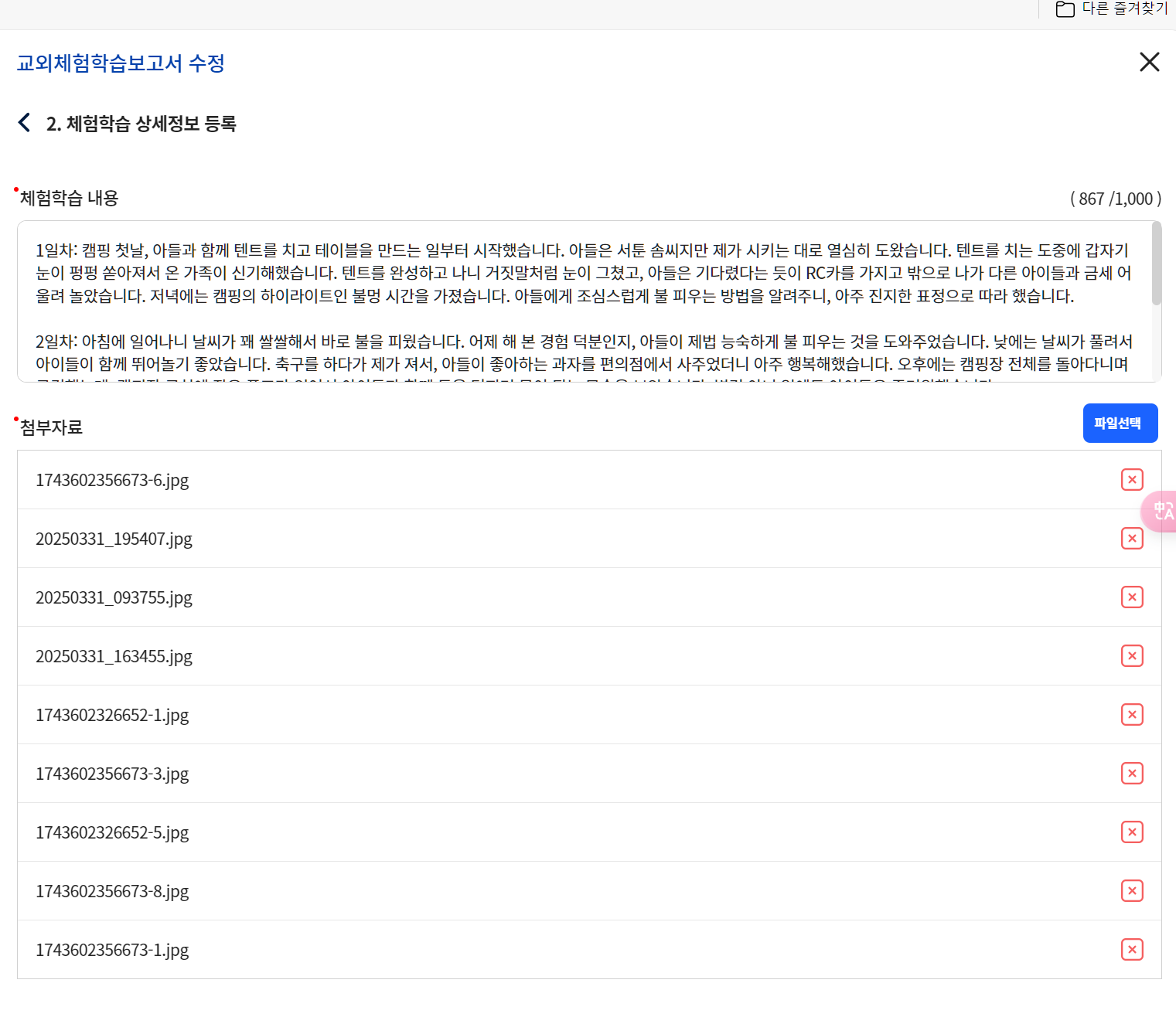The height and width of the screenshot is (1024, 1176).
Task: Click the 교외체험학습보고서 수정 title link
Action: coord(120,64)
